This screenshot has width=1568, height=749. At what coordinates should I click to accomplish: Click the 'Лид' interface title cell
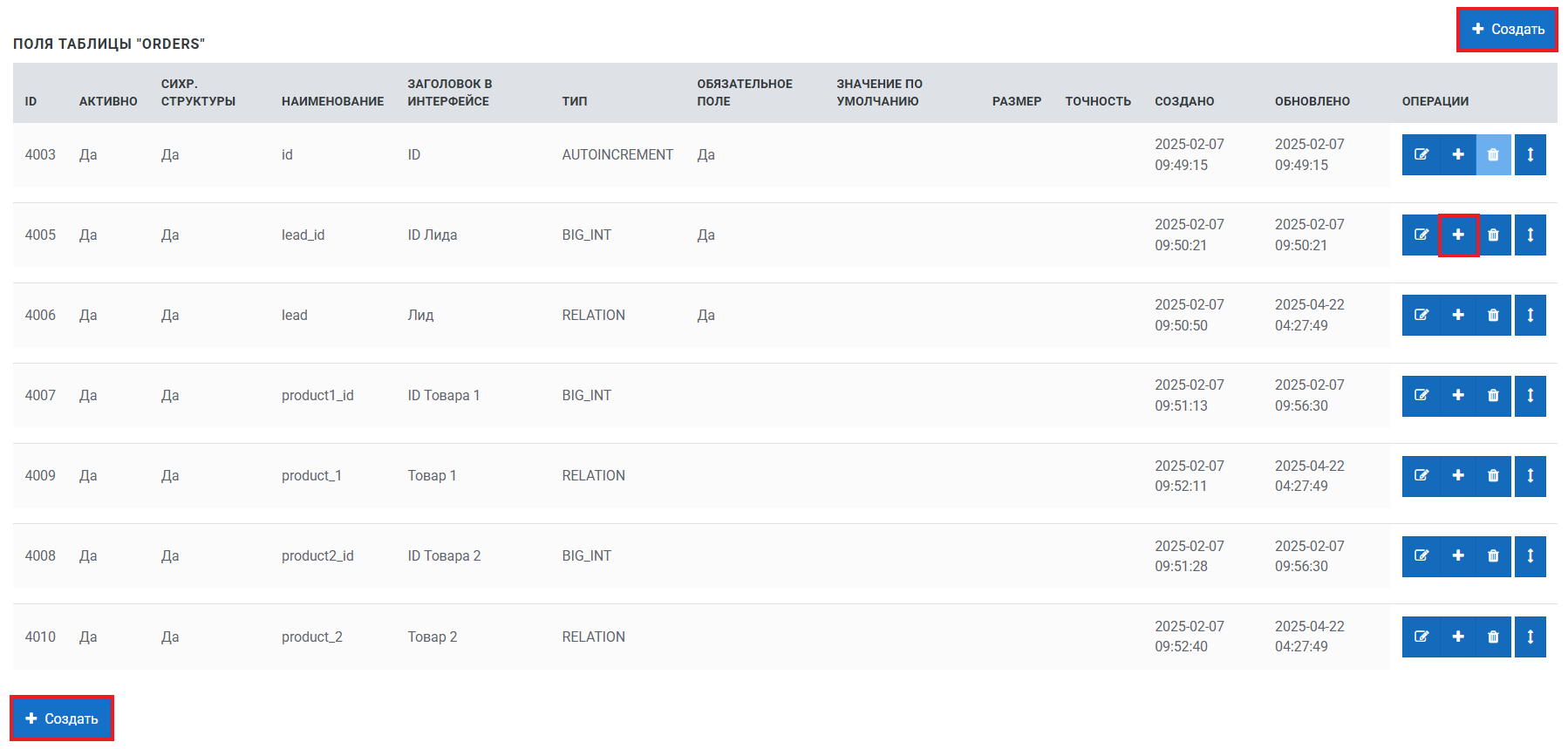[x=420, y=315]
